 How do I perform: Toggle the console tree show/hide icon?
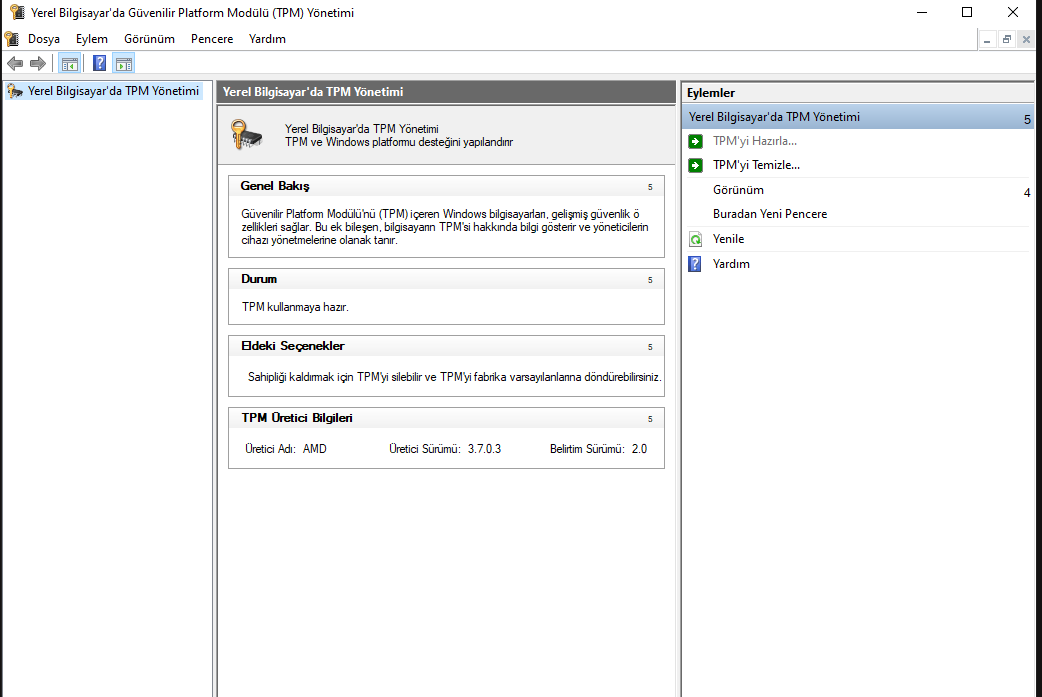tap(69, 64)
